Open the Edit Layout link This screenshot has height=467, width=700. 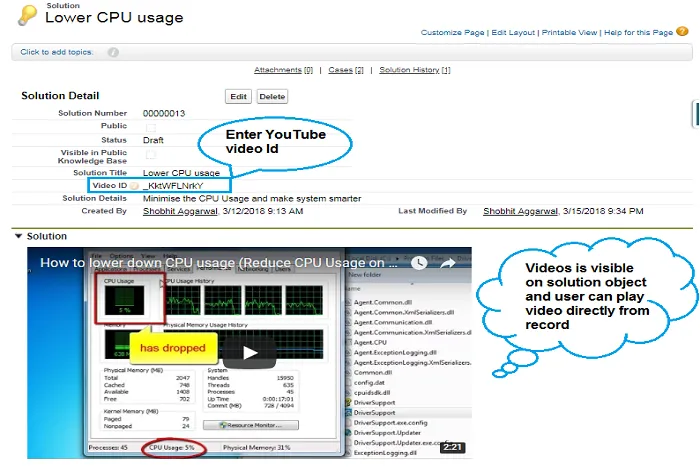[513, 33]
